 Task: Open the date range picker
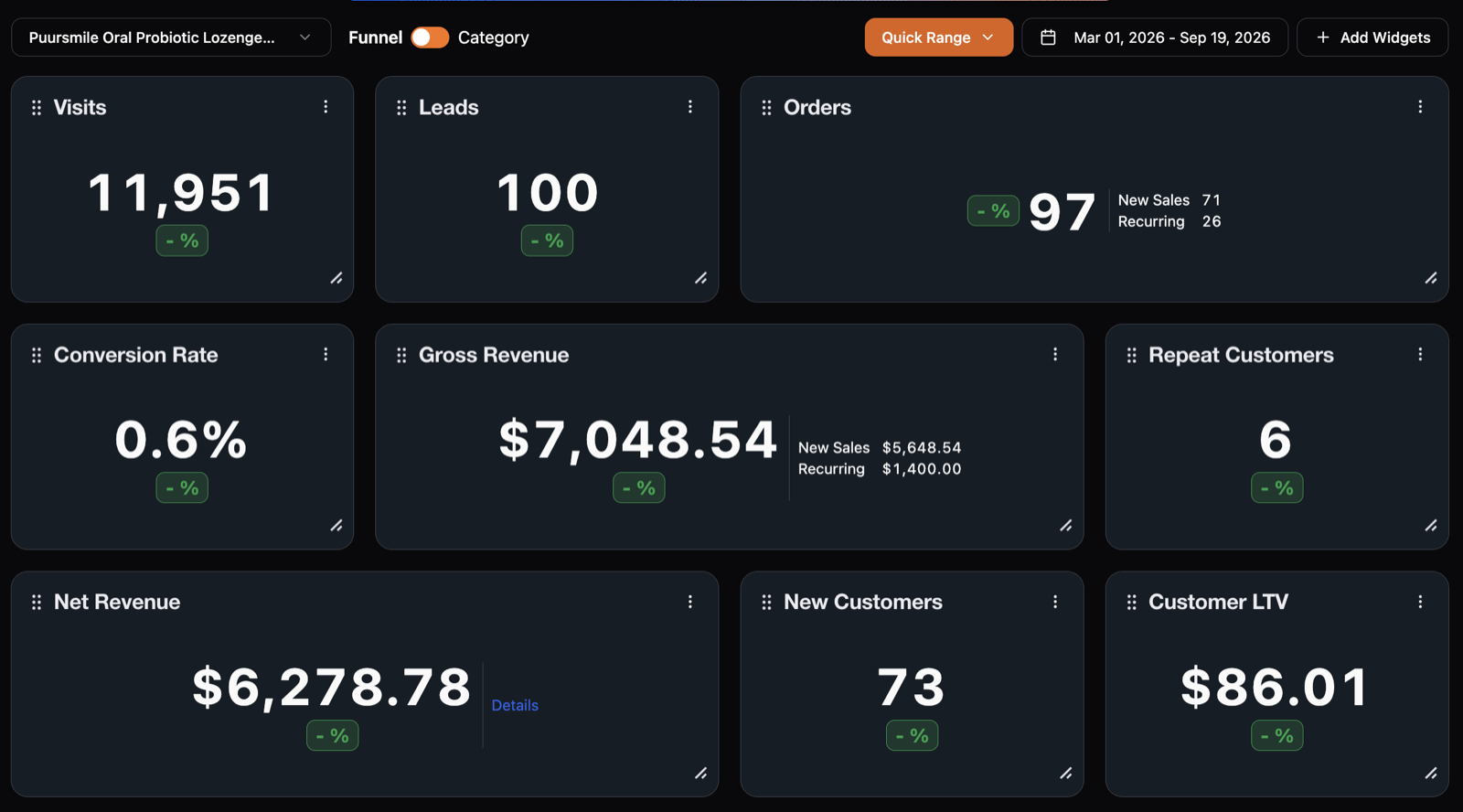[1155, 37]
